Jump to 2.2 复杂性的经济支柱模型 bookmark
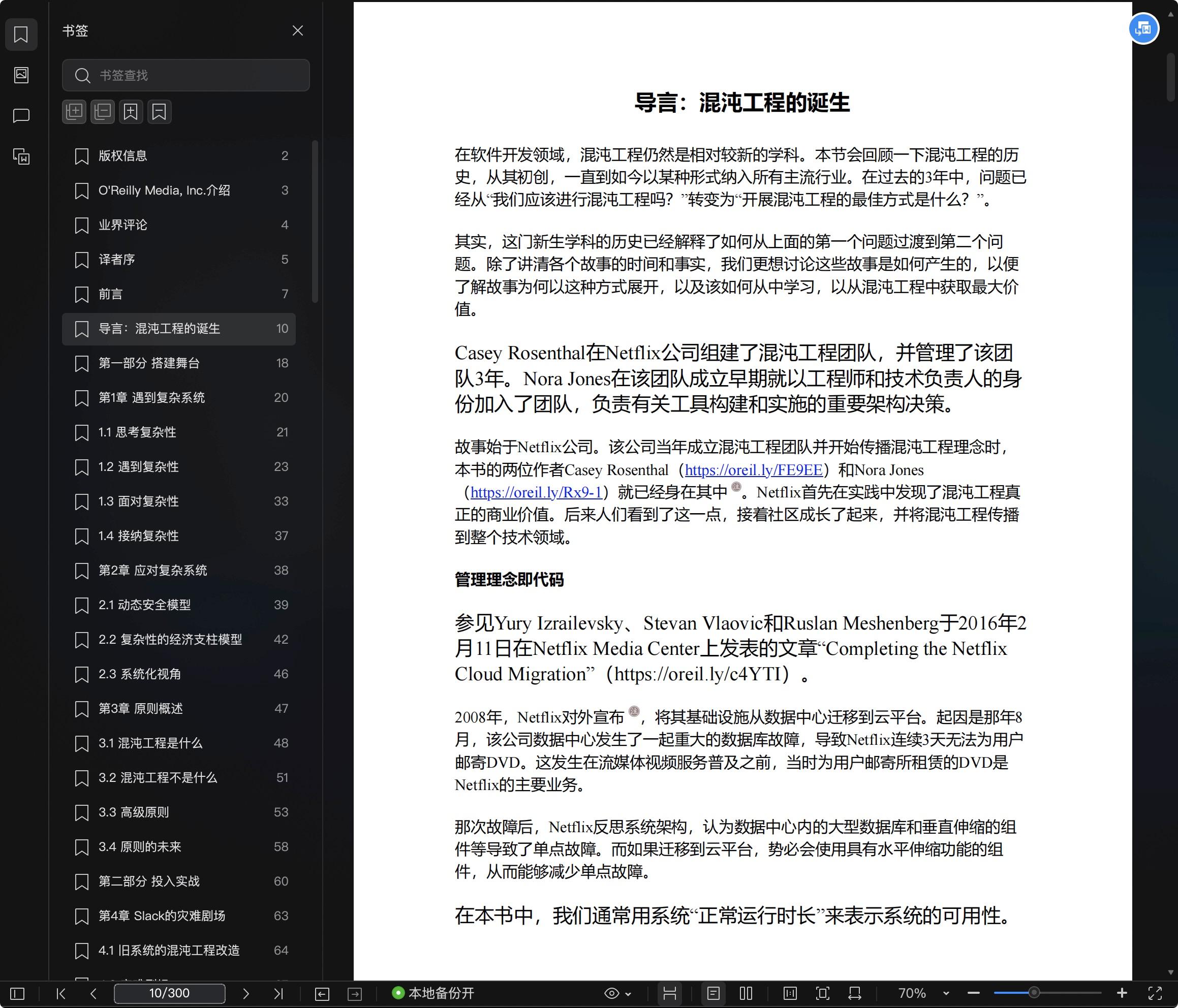The width and height of the screenshot is (1178, 1008). (178, 640)
